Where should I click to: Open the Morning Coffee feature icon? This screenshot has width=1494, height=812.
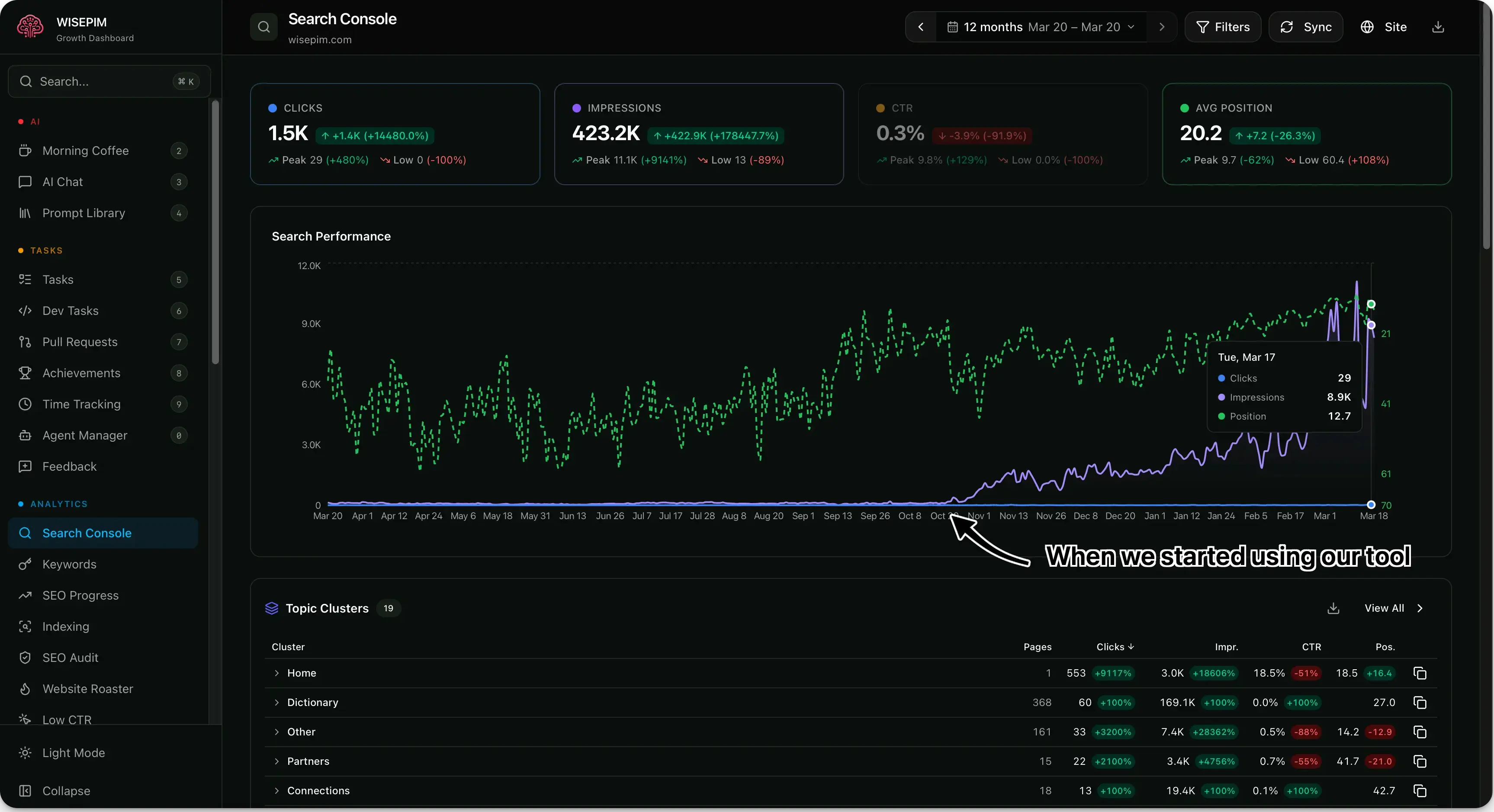[x=25, y=150]
